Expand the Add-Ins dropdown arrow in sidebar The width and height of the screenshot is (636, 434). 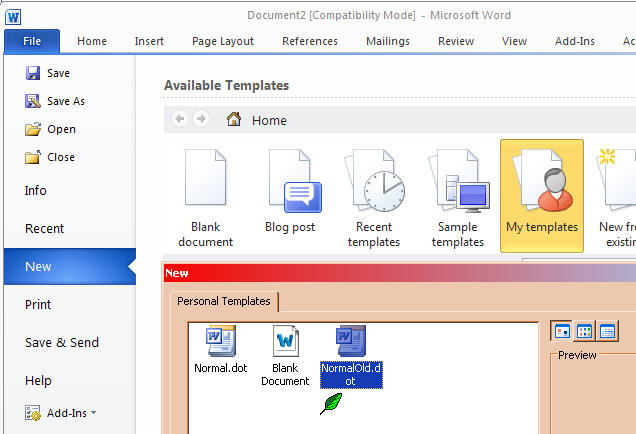click(94, 413)
